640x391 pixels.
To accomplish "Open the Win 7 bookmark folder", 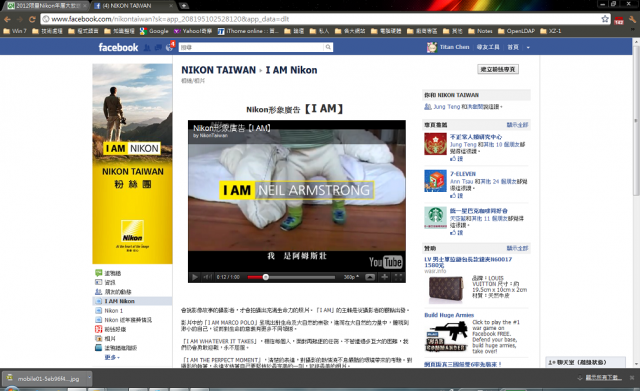I will 15,31.
